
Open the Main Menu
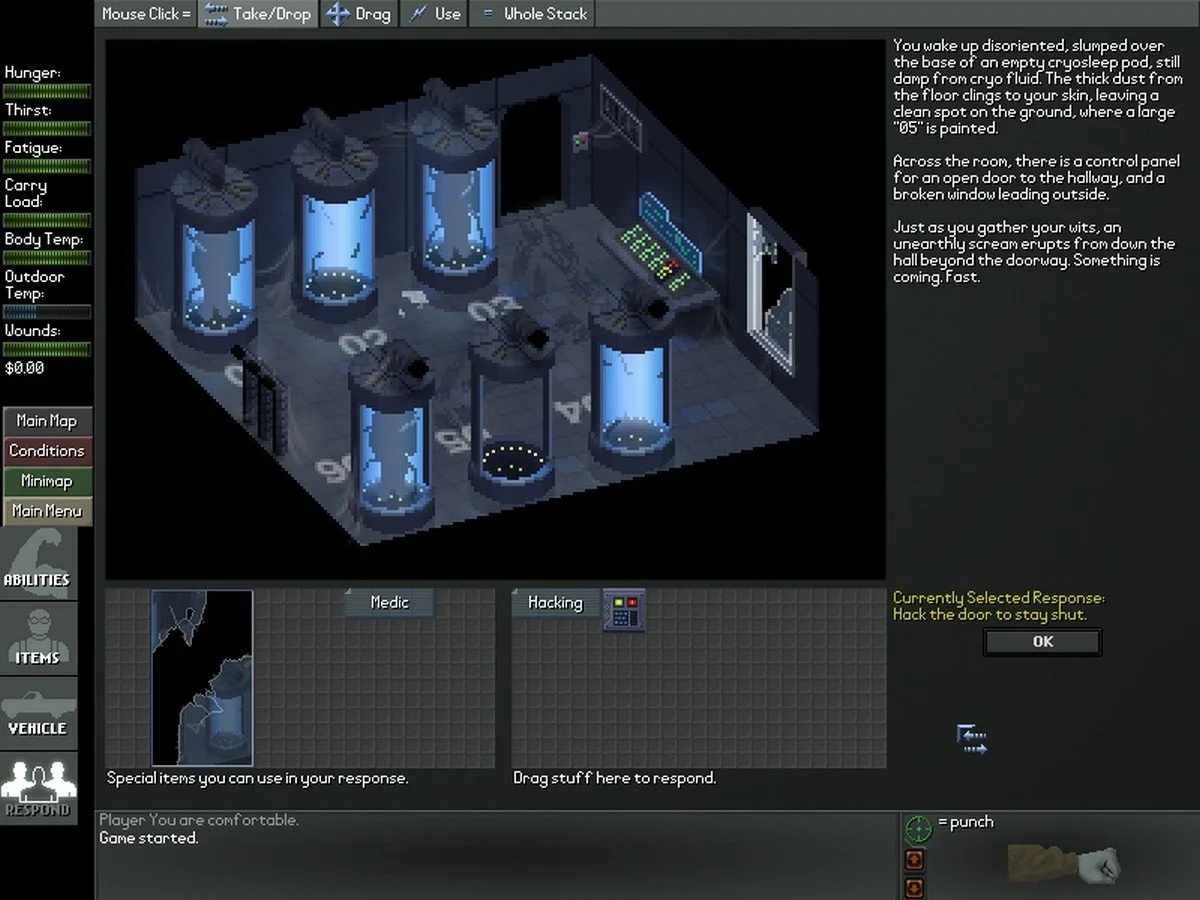pyautogui.click(x=47, y=511)
